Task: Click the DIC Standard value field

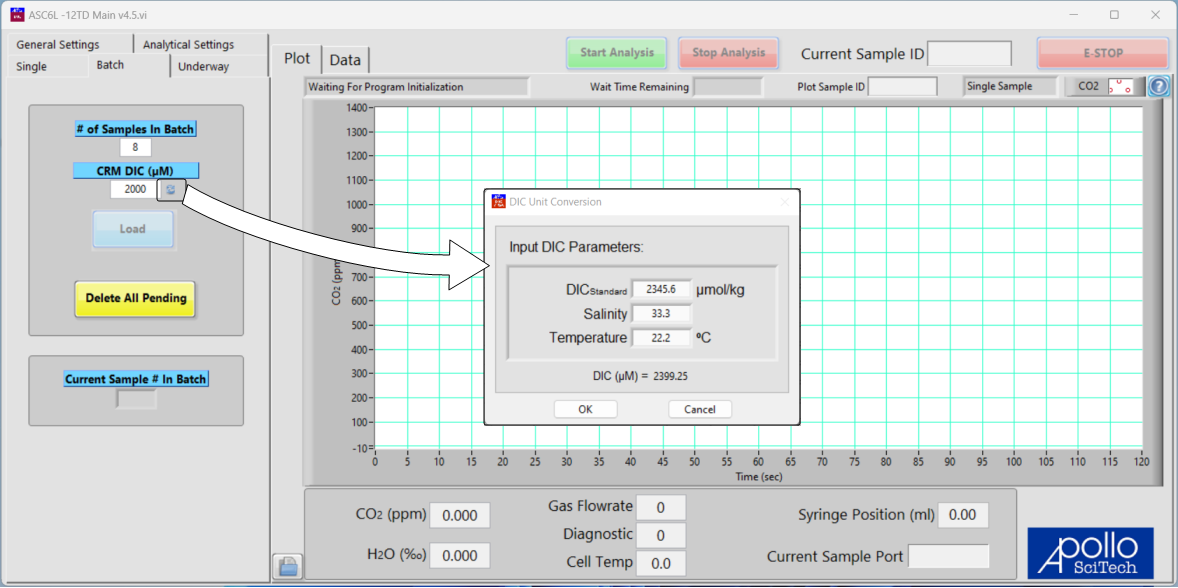Action: point(661,289)
